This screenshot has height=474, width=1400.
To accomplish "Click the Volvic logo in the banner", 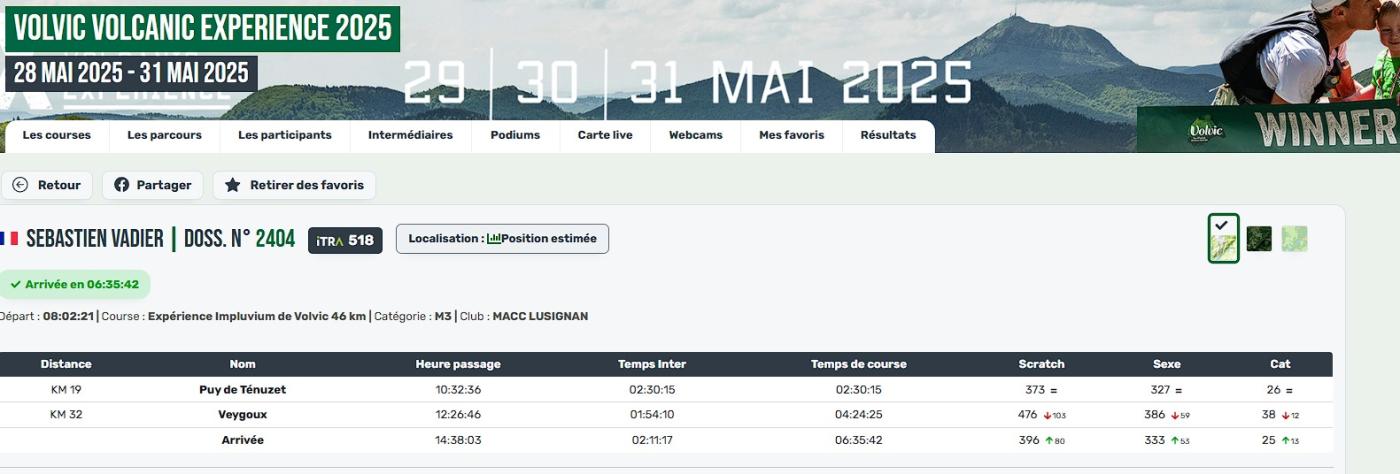I will tap(1205, 131).
